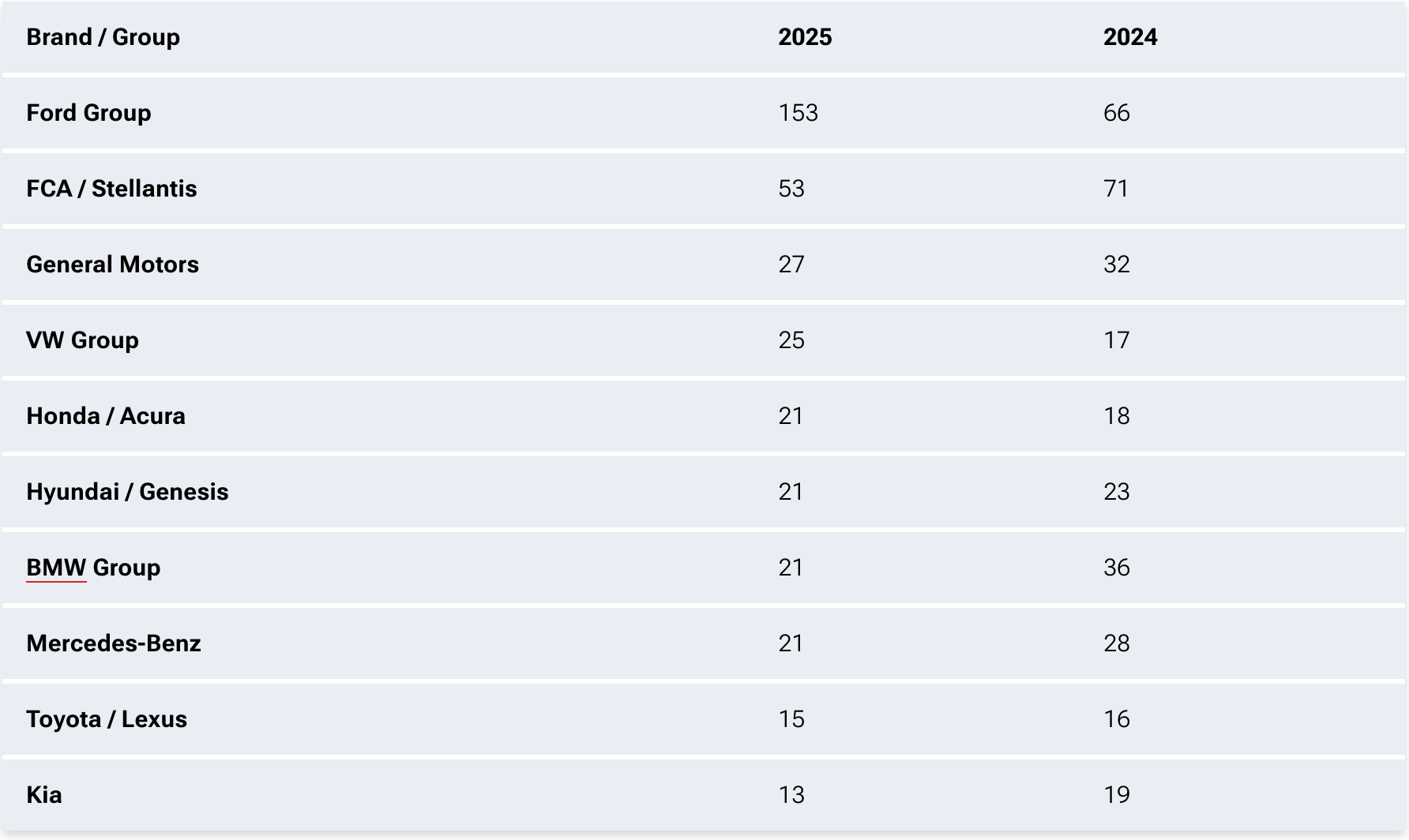This screenshot has height=840, width=1409.
Task: Click BMW Group's 2024 value 36
Action: click(x=1116, y=568)
